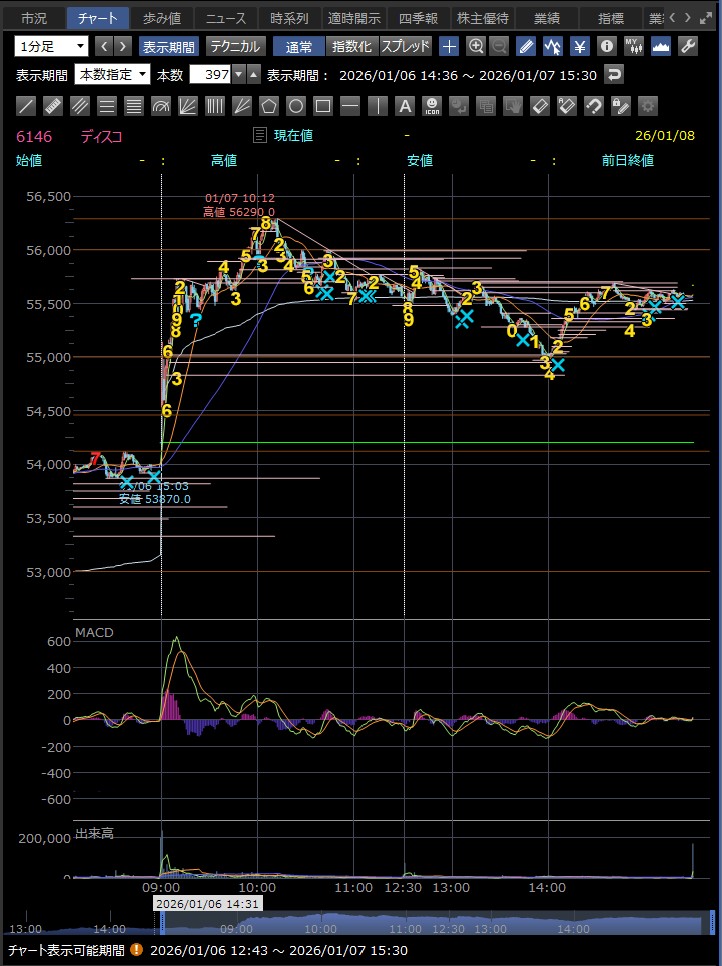
Task: Switch to the ニュース tab
Action: coord(226,18)
